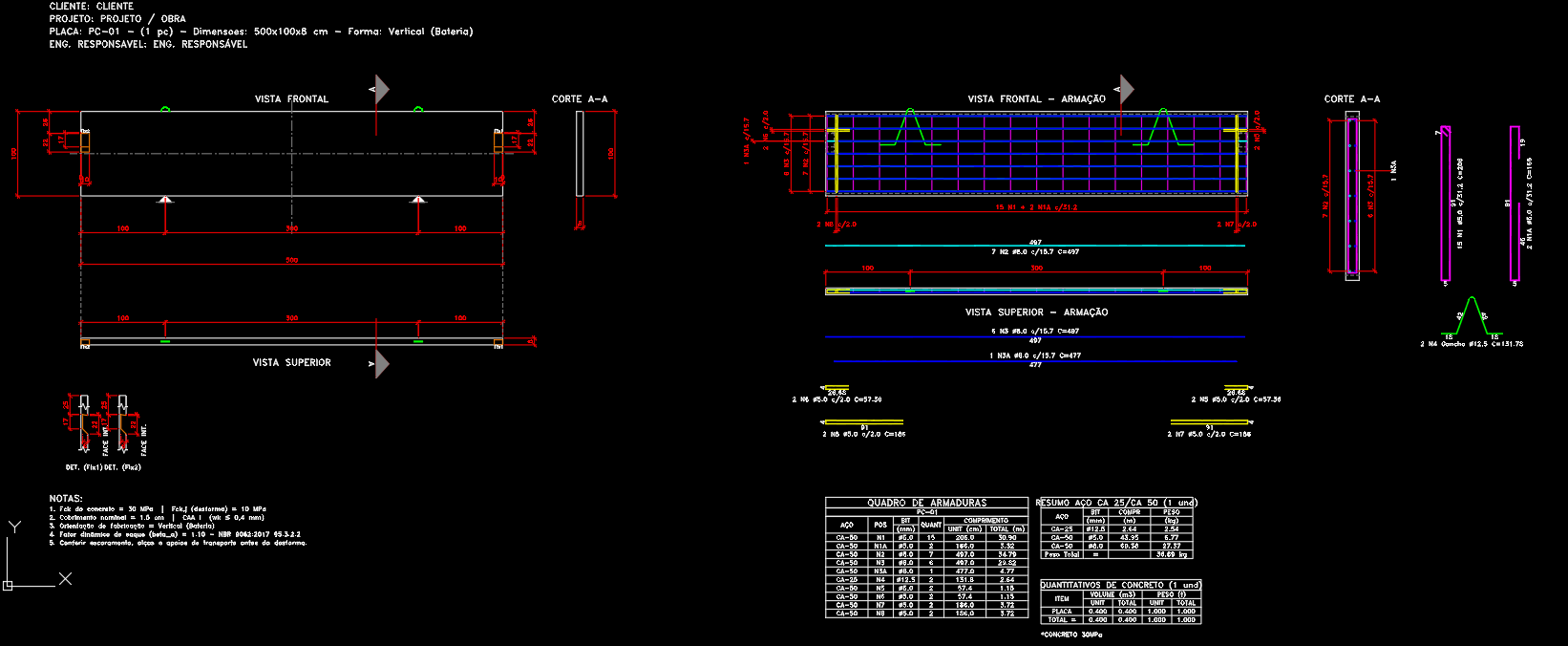Click the 'QUADRO DE ARMADURAS' table title
Viewport: 1568px width, 646px height.
click(927, 503)
